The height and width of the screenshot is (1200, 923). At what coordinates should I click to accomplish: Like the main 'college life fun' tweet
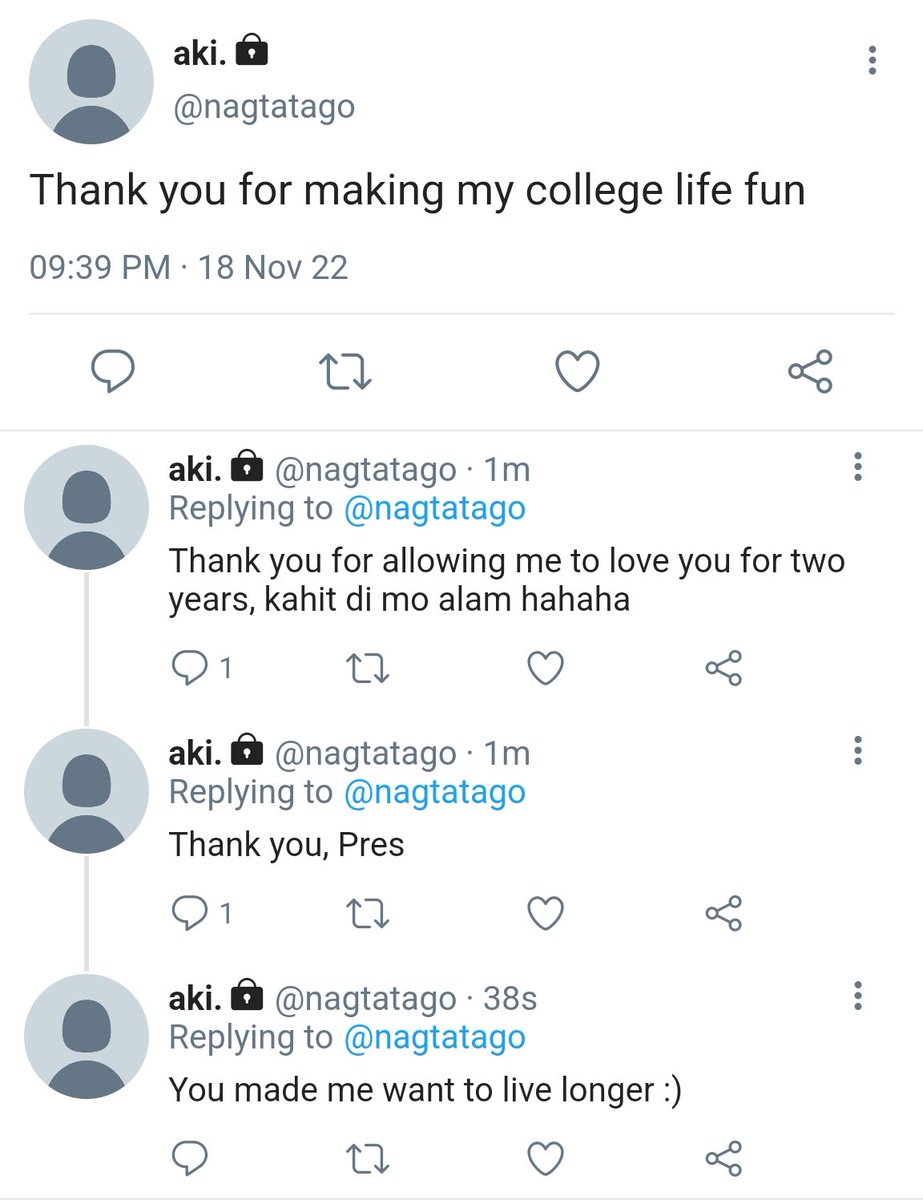pos(577,372)
